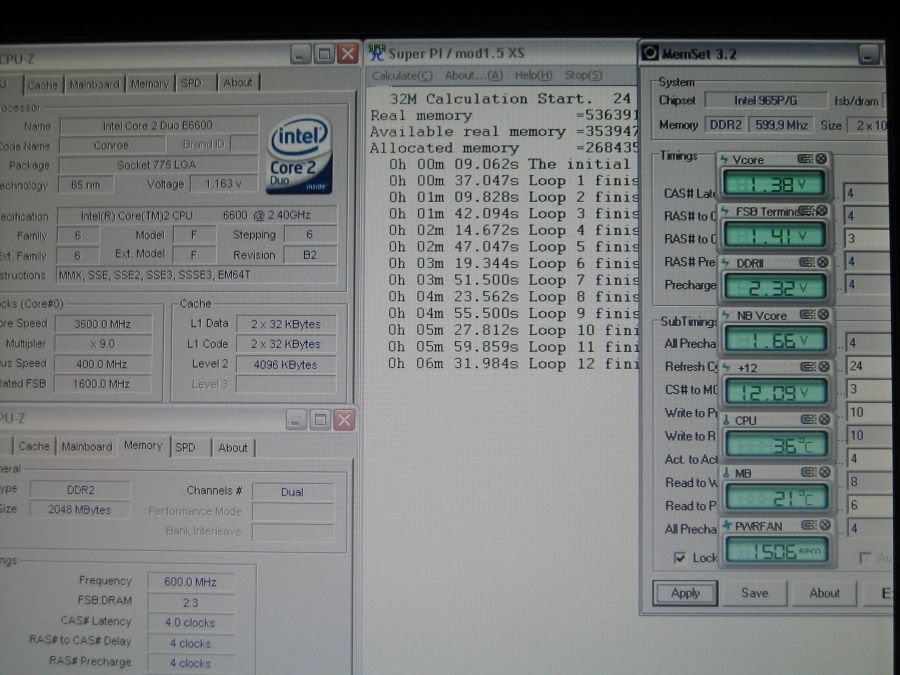Click the Super PI title bar icon
This screenshot has width=900, height=675.
pyautogui.click(x=377, y=52)
